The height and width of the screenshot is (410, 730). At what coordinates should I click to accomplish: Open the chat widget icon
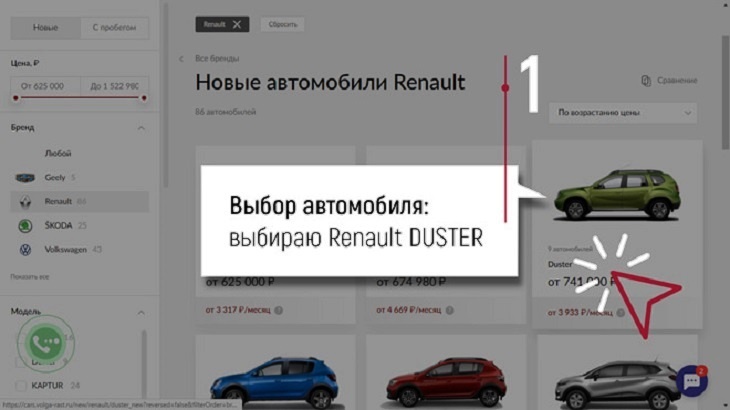point(692,381)
